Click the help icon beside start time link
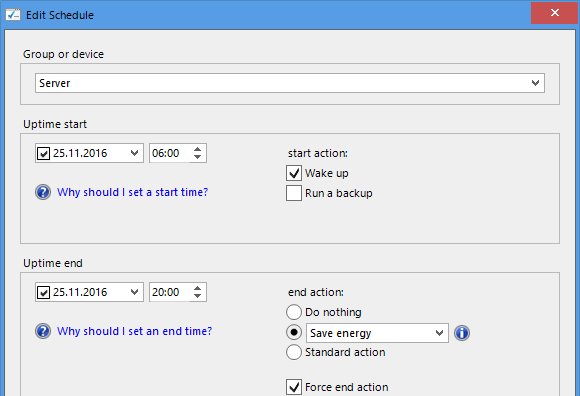This screenshot has height=396, width=580. (43, 192)
